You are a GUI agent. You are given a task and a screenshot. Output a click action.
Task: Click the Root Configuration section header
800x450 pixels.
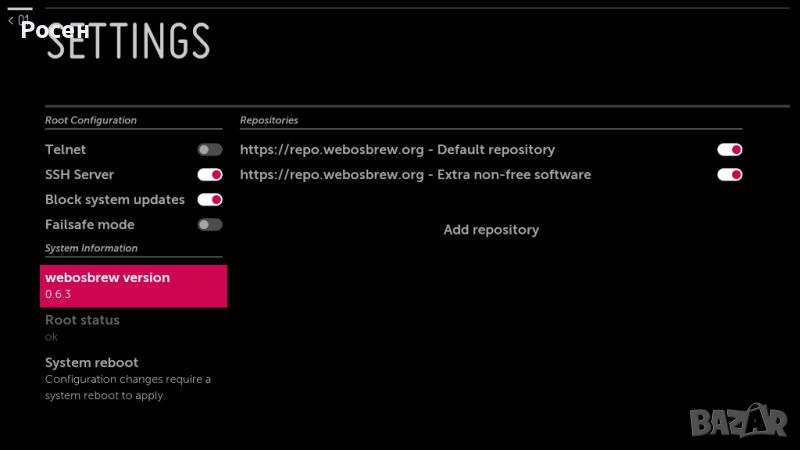91,120
